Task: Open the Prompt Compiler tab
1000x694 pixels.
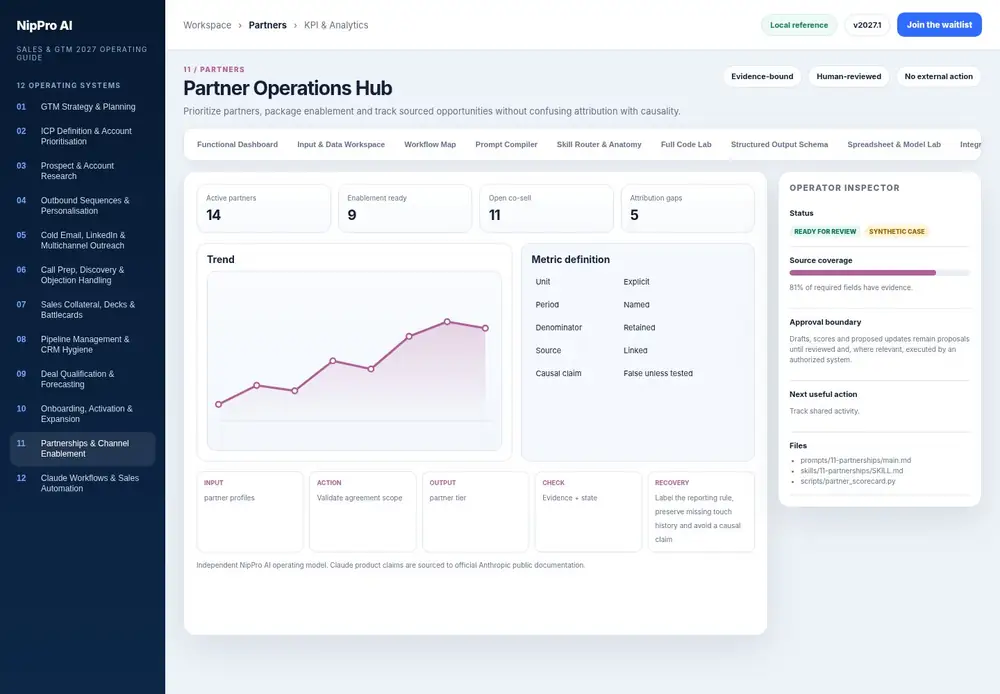Action: pos(506,144)
